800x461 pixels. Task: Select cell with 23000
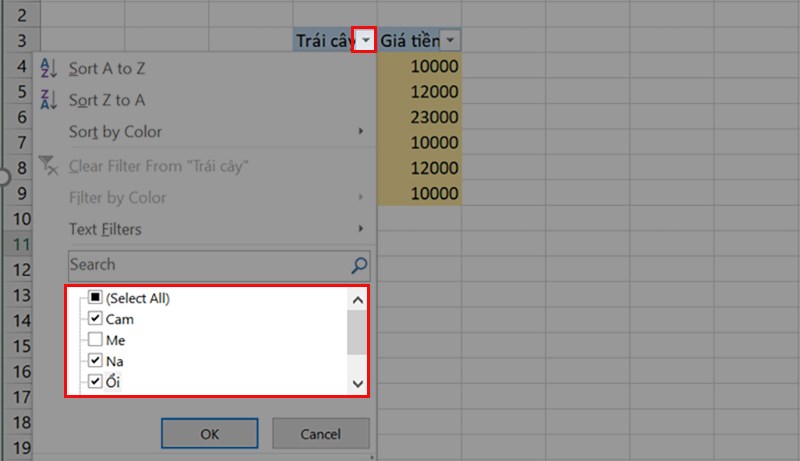point(419,117)
